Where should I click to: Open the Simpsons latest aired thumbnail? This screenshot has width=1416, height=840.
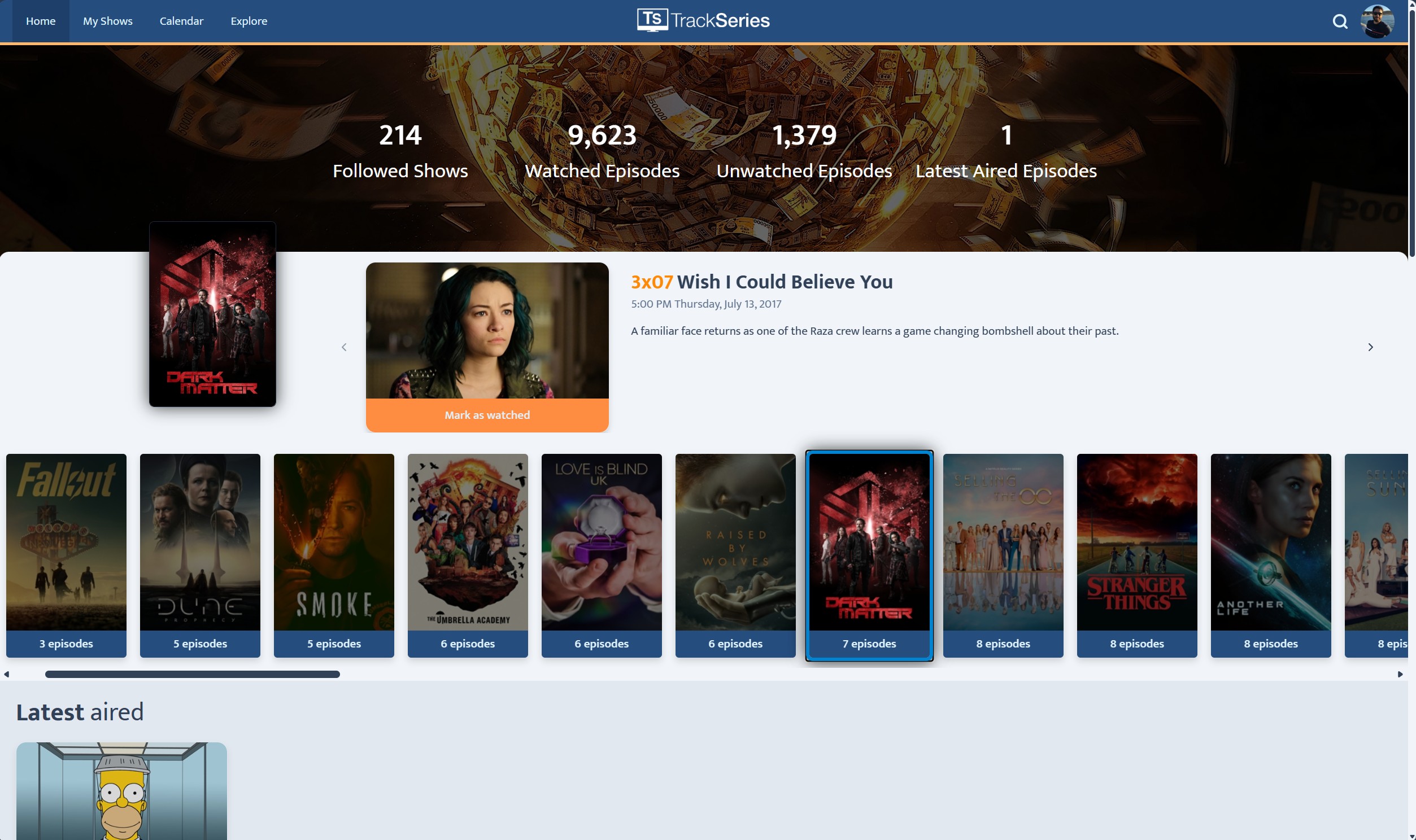pos(121,791)
